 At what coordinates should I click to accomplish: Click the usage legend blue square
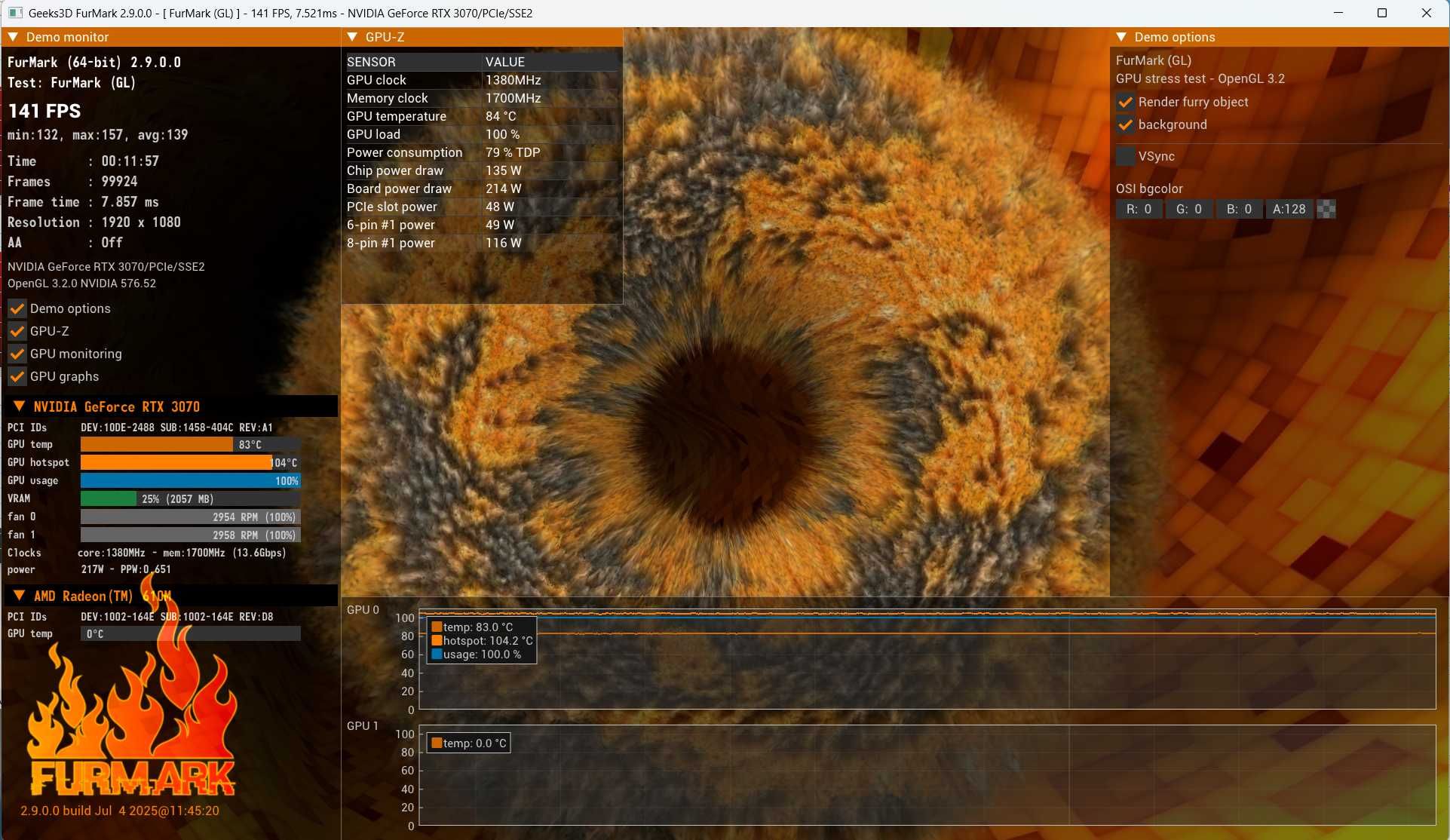point(437,654)
